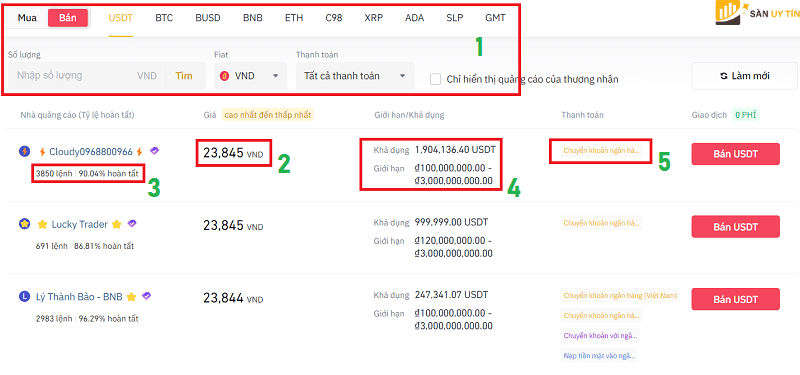The height and width of the screenshot is (375, 800).
Task: Click price sort tag cao nhất đến thấp nhất
Action: pos(267,115)
